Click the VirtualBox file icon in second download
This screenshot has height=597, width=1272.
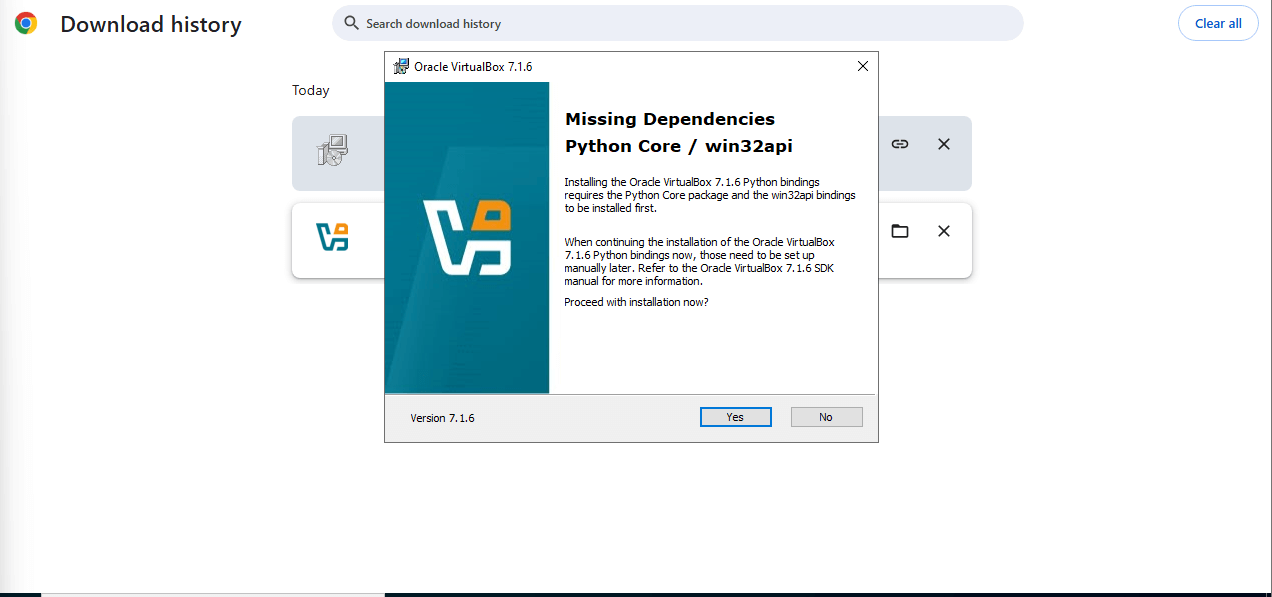pos(332,237)
